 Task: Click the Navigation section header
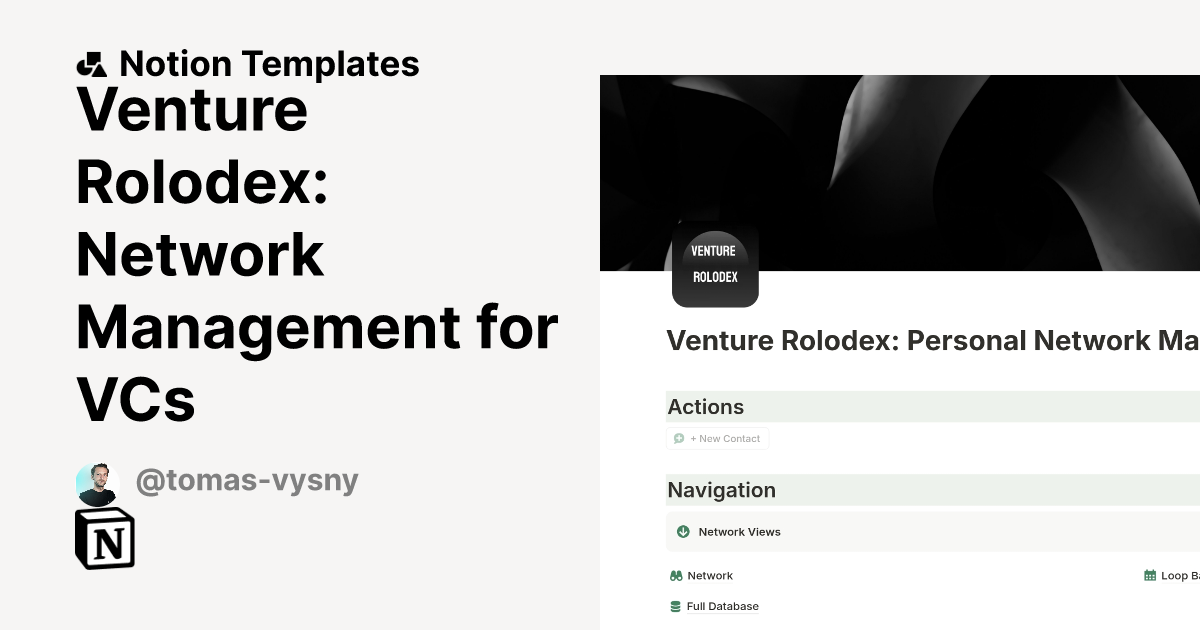[722, 490]
